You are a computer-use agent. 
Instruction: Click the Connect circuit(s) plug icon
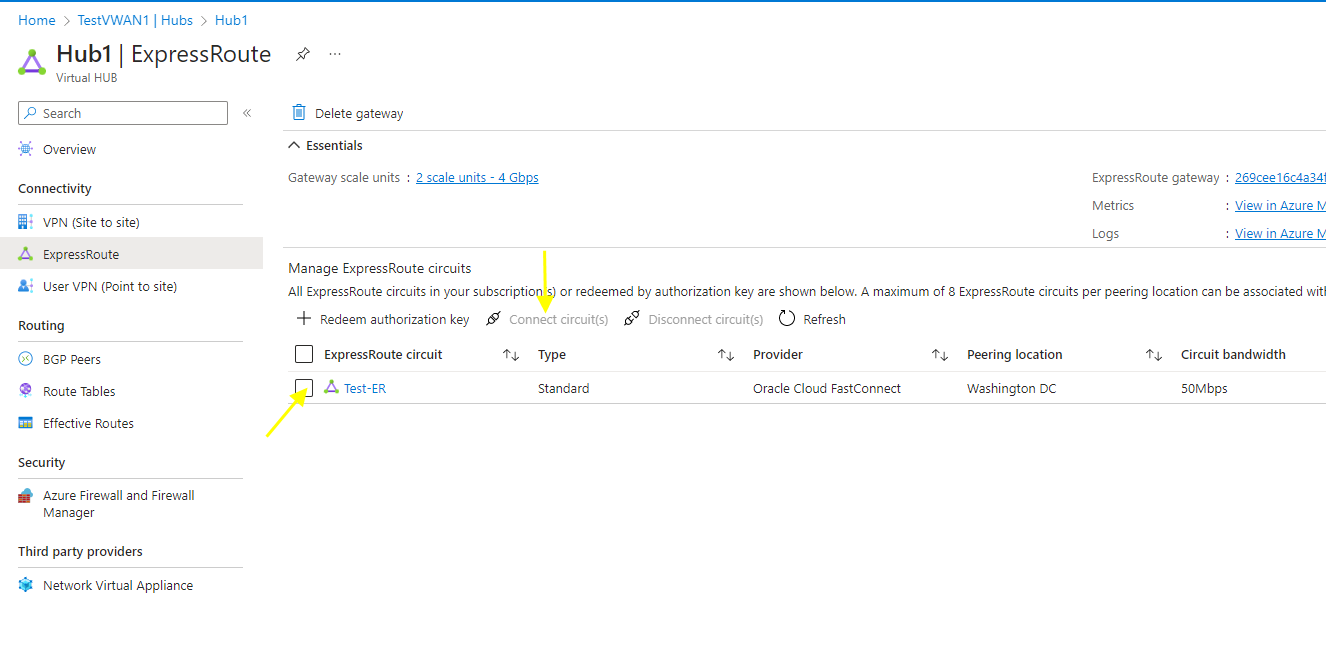pos(493,319)
